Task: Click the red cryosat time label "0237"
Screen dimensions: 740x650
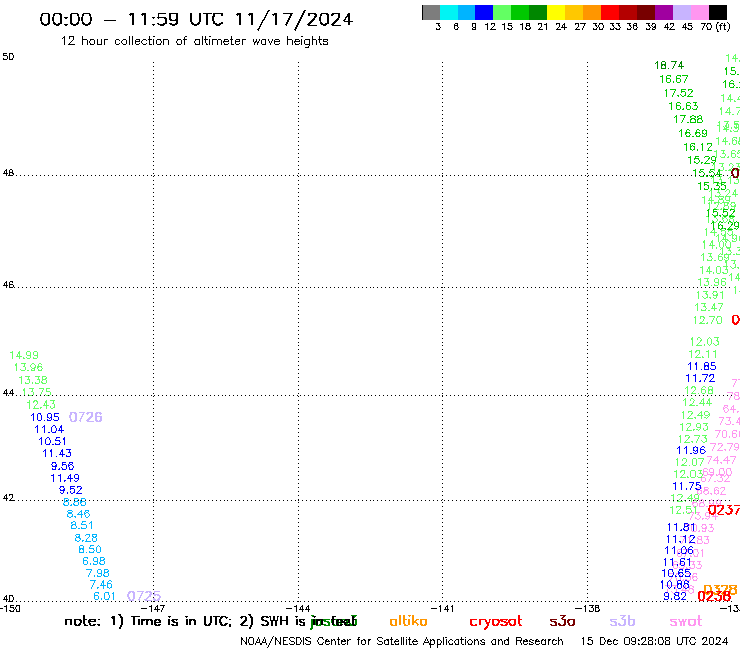Action: (x=724, y=510)
